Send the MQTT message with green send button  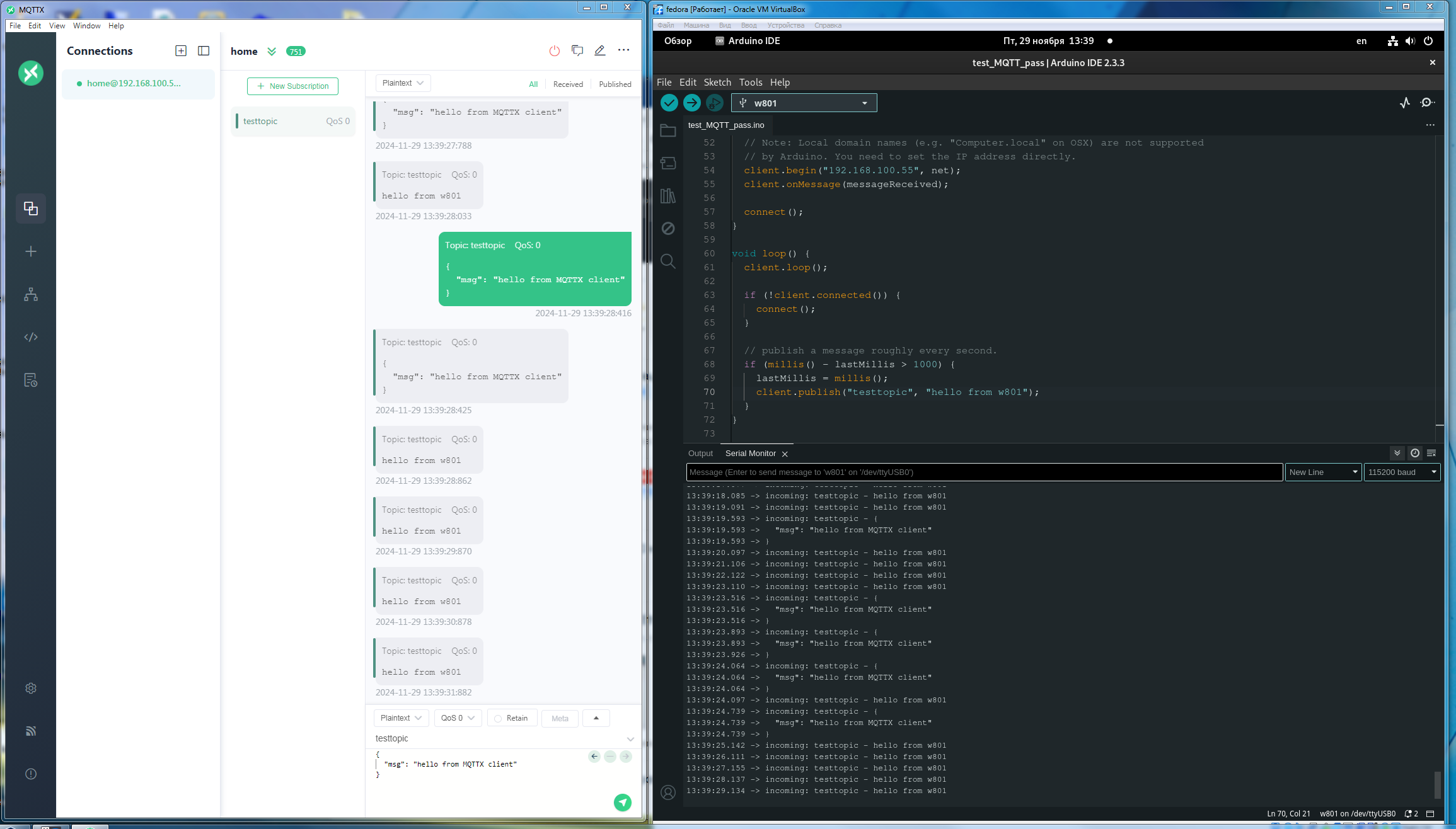pos(623,802)
